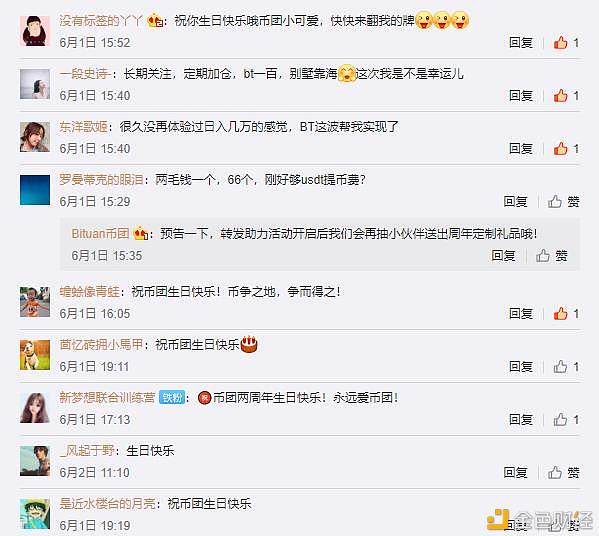Like 亩亿砖拥小馬甲's birthday cake comment
Image resolution: width=599 pixels, height=536 pixels.
(566, 367)
